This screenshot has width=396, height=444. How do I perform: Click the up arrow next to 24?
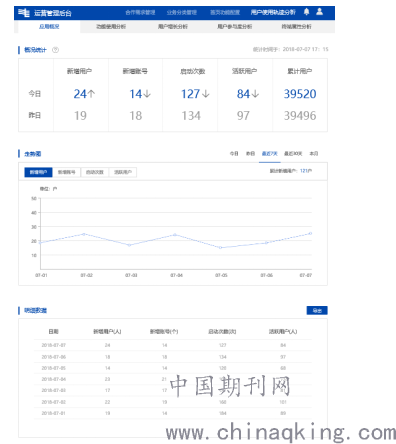pos(91,94)
